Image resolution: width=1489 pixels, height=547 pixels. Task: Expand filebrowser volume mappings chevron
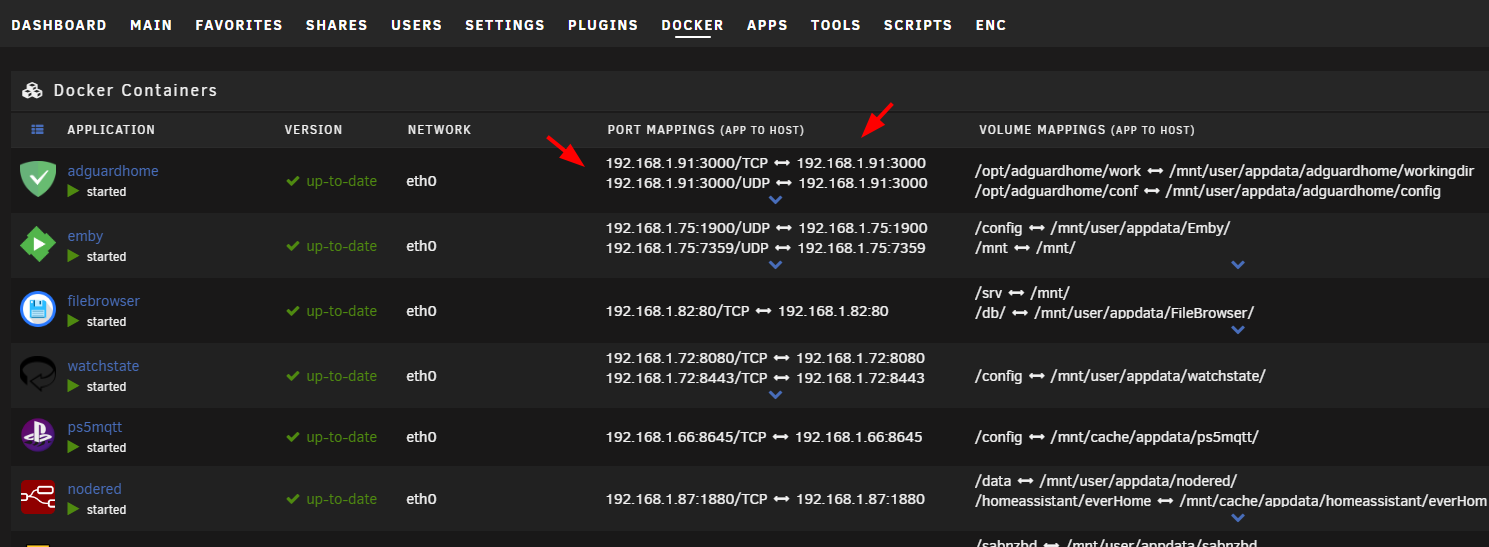tap(1238, 330)
